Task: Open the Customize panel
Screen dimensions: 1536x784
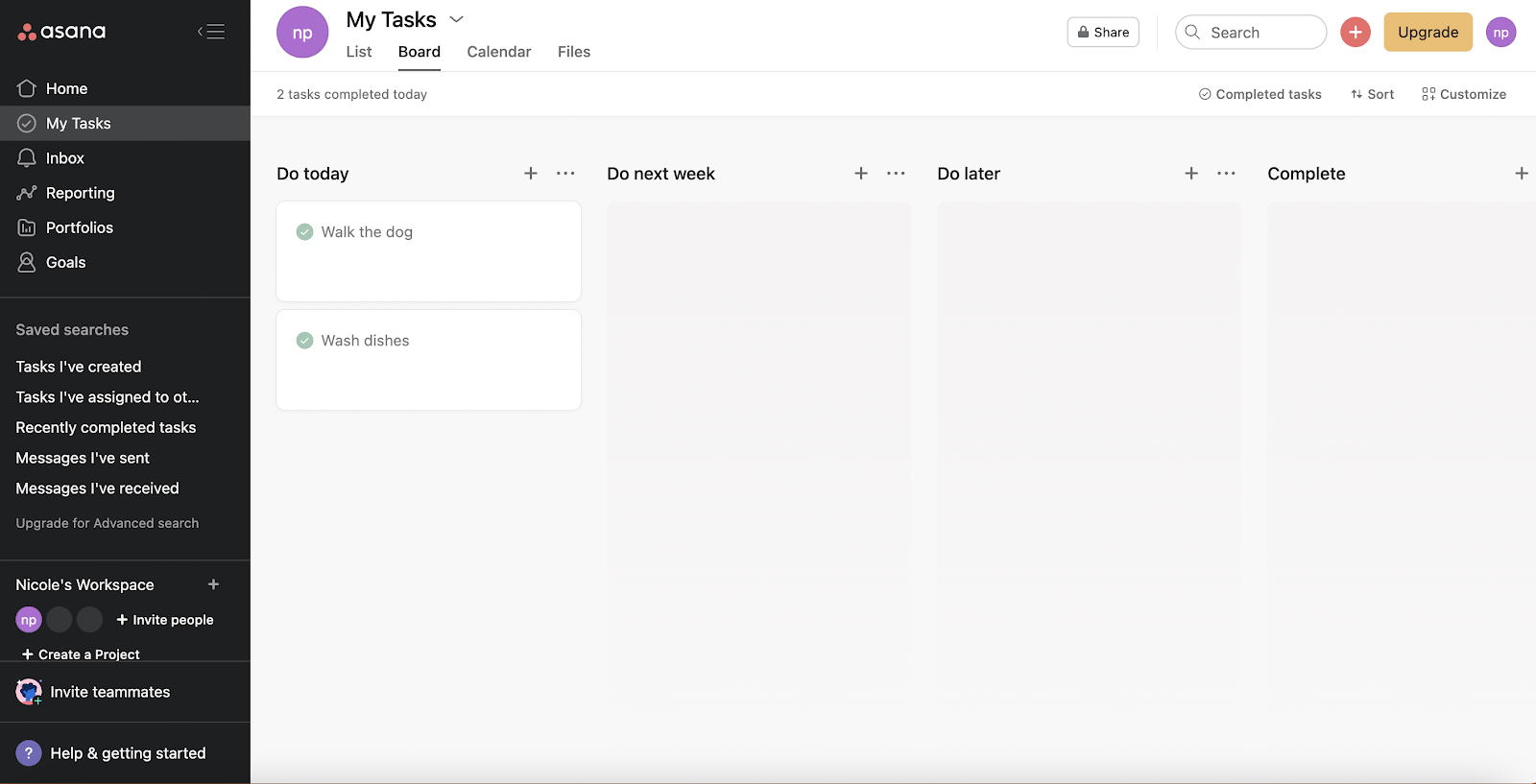Action: click(x=1464, y=94)
